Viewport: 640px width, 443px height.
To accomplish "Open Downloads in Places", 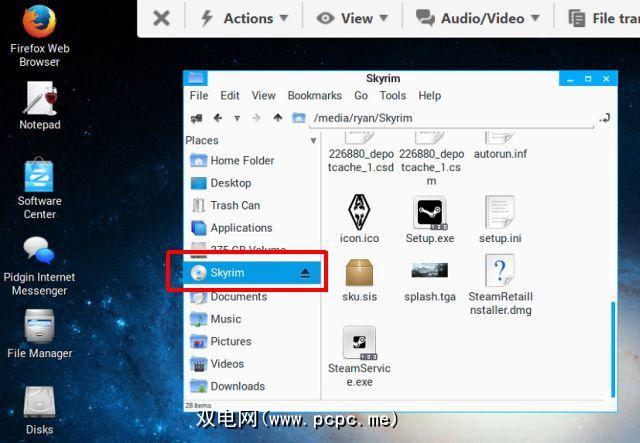I will pyautogui.click(x=252, y=387).
